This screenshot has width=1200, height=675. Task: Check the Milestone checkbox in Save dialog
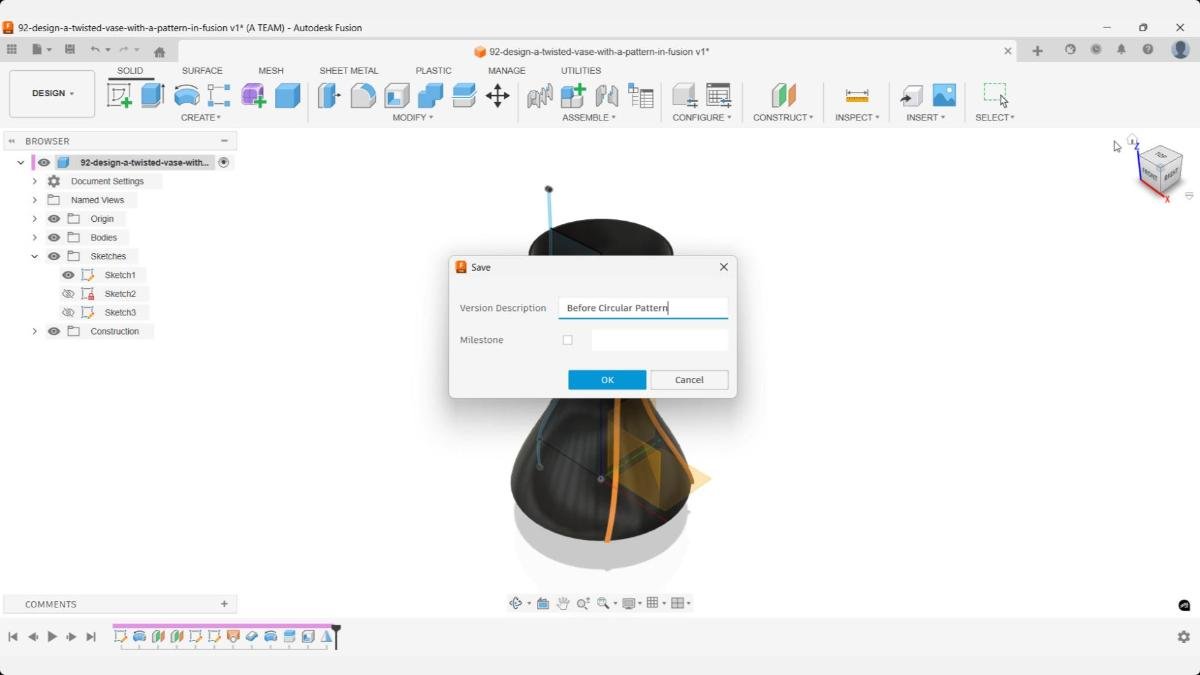click(567, 340)
